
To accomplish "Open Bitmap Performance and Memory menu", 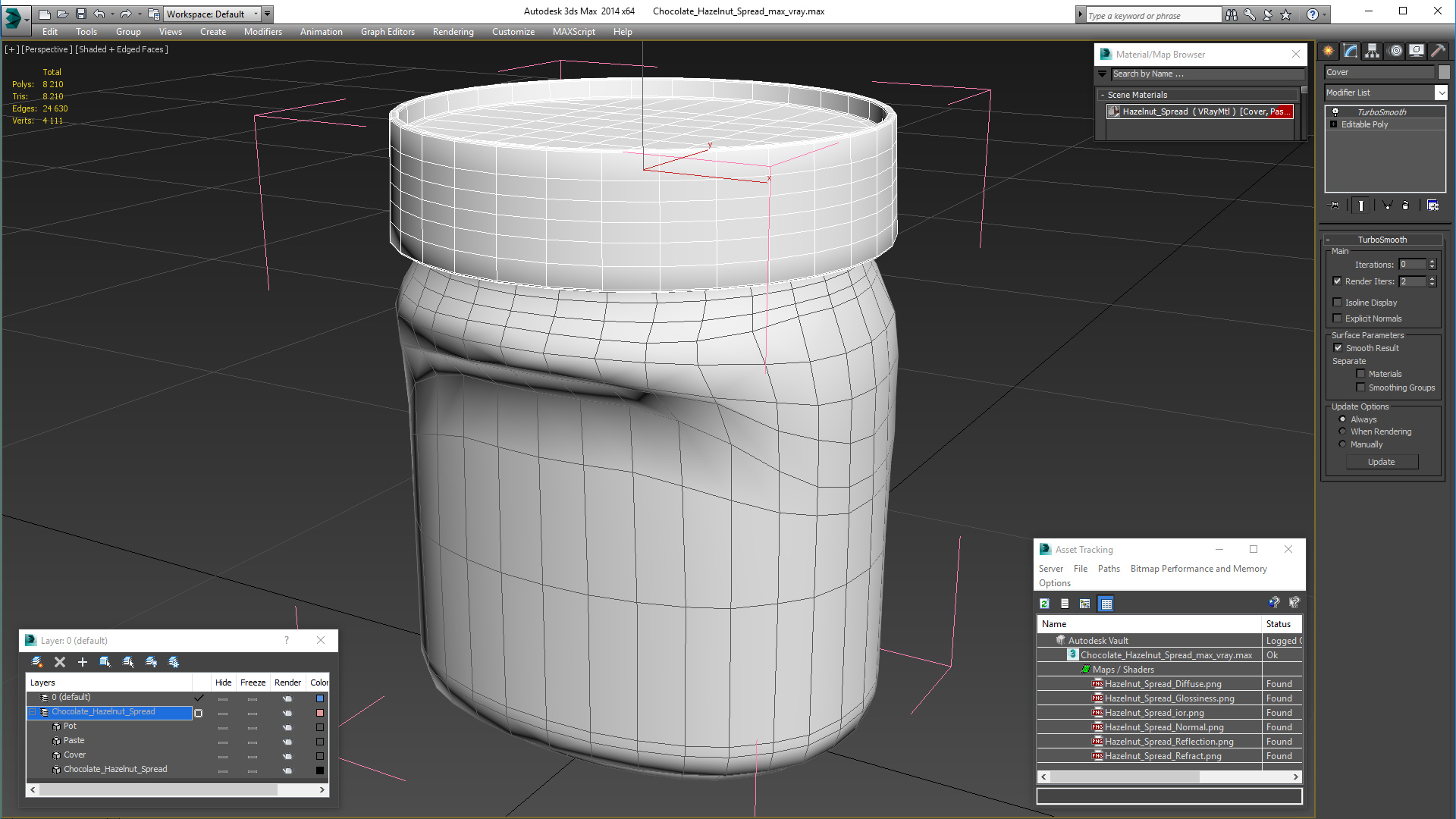I will pyautogui.click(x=1198, y=569).
